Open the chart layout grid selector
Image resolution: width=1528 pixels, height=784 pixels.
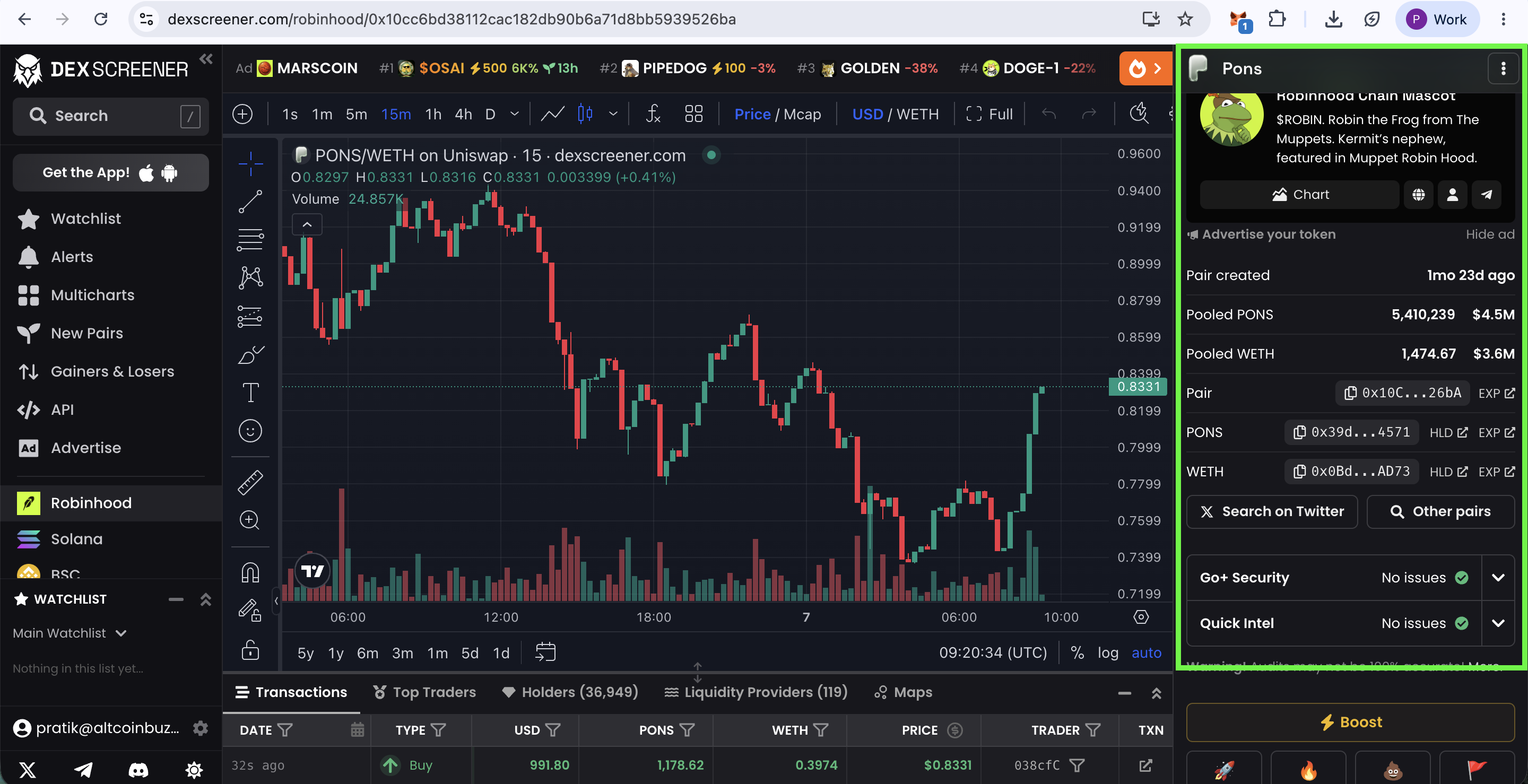click(693, 114)
